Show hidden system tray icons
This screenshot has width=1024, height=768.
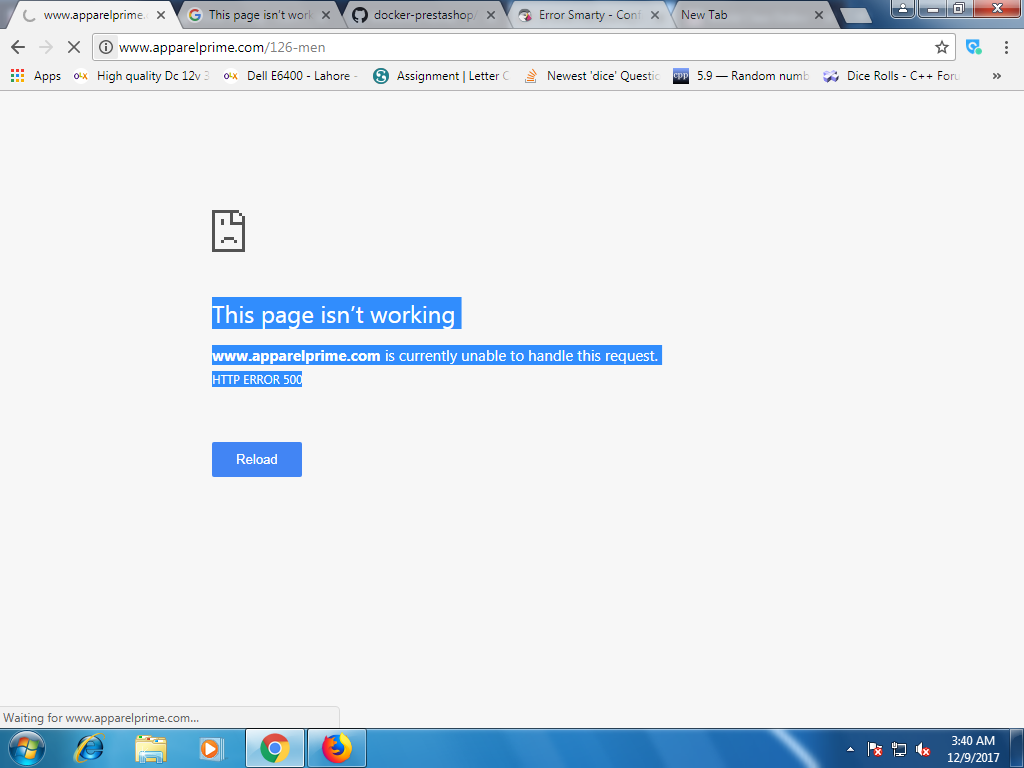pyautogui.click(x=850, y=749)
